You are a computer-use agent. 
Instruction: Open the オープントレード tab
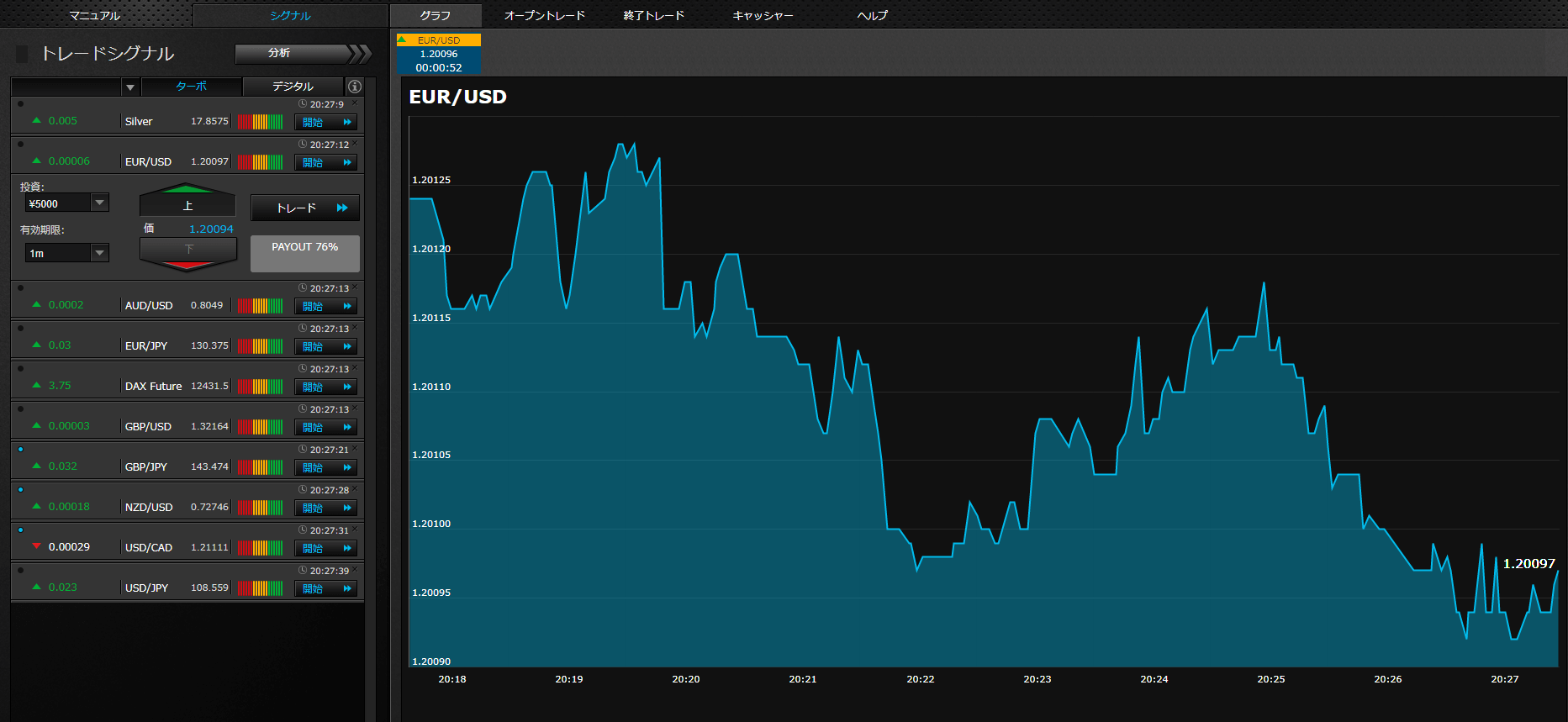pos(545,15)
